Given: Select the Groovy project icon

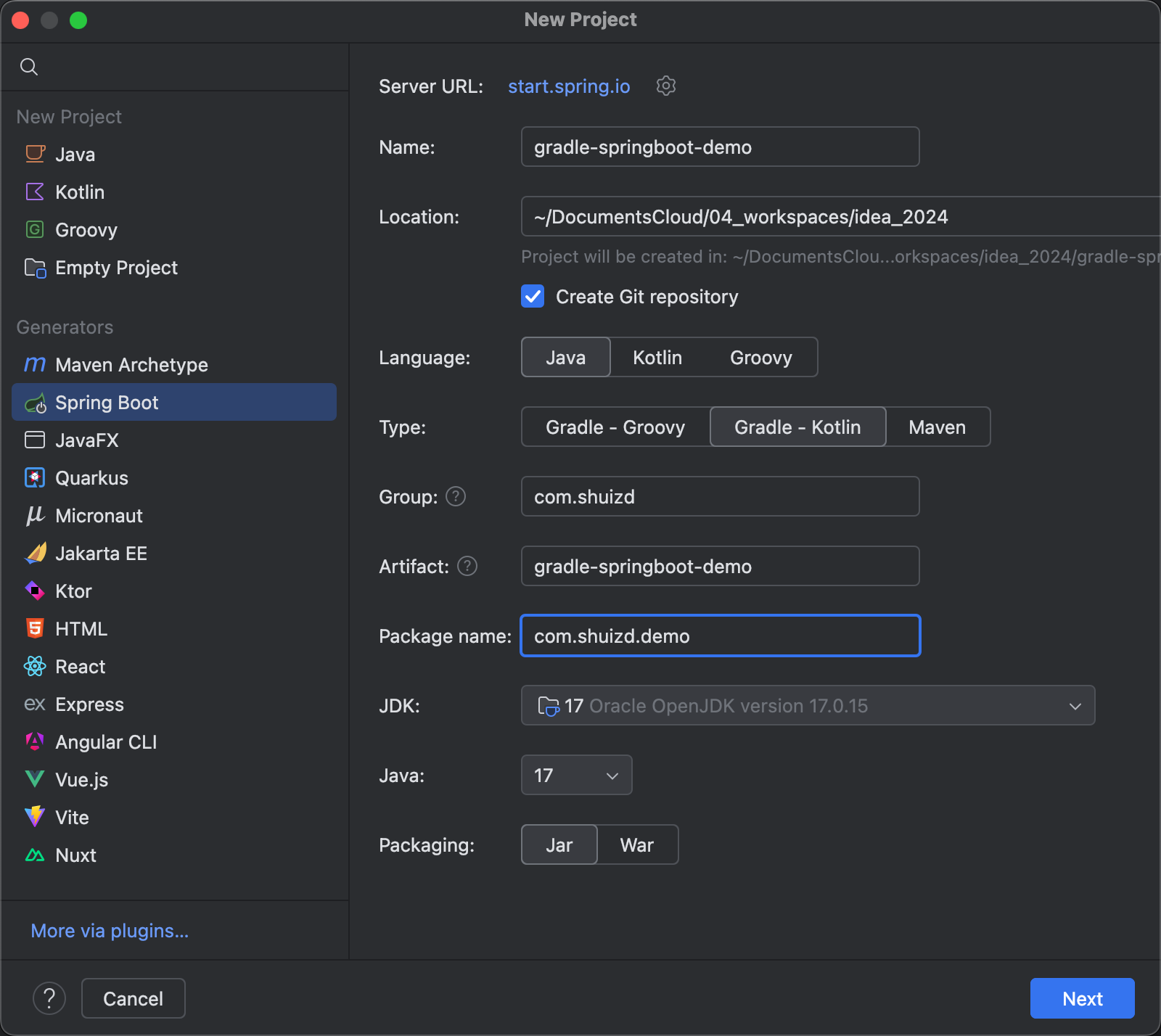Looking at the screenshot, I should (35, 229).
